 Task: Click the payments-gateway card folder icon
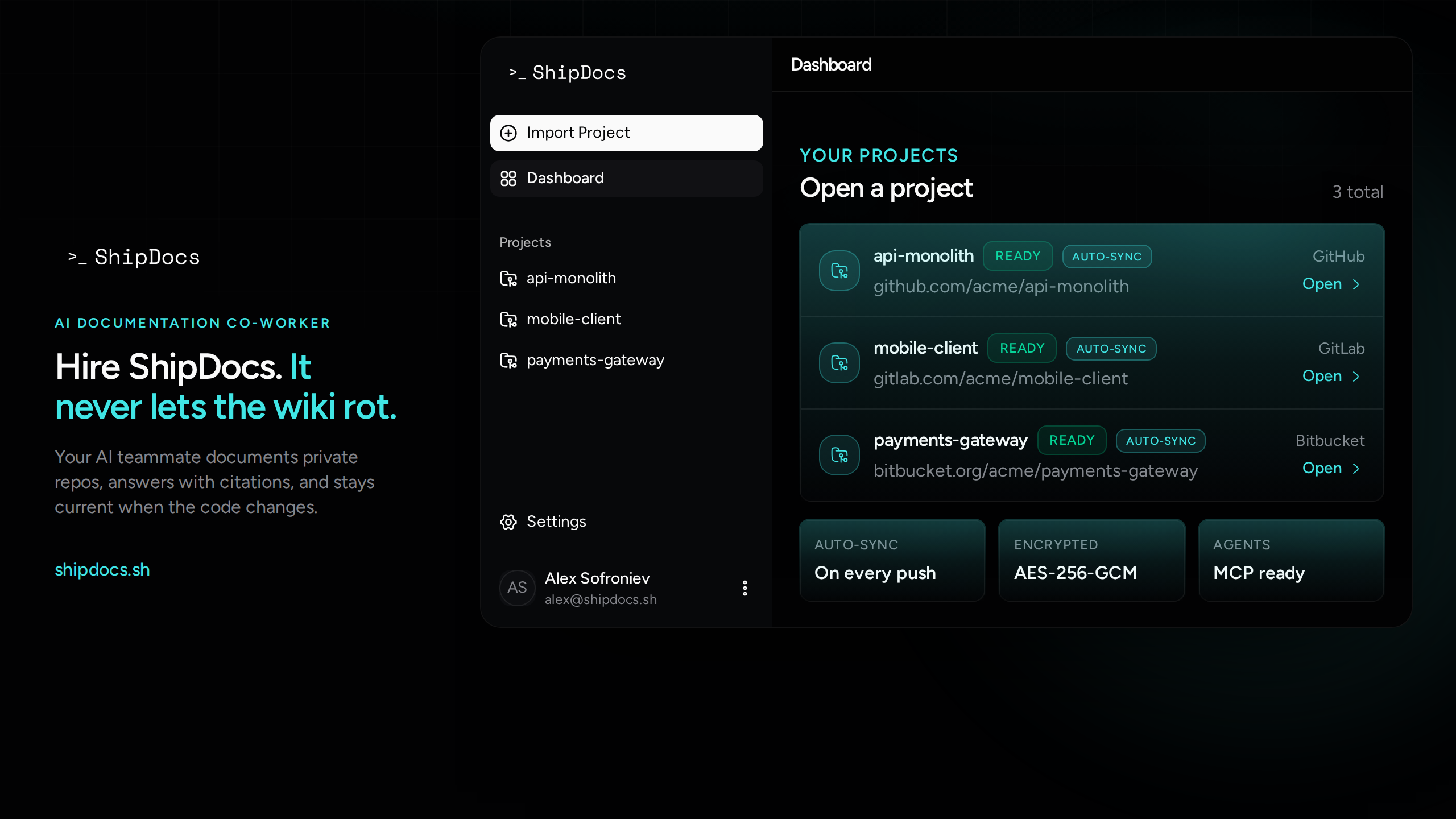click(839, 455)
